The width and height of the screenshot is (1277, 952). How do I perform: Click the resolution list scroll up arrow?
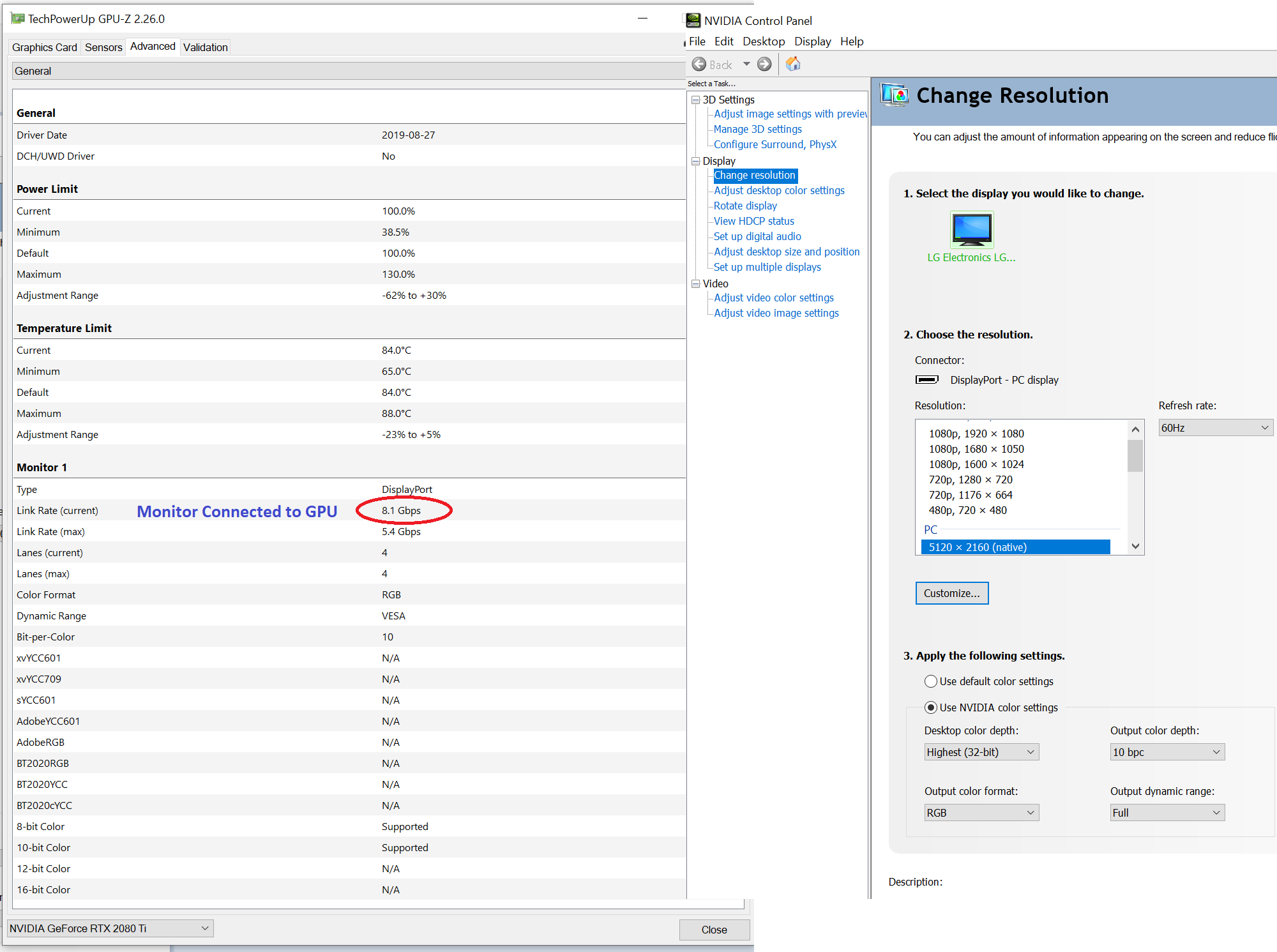[1135, 429]
